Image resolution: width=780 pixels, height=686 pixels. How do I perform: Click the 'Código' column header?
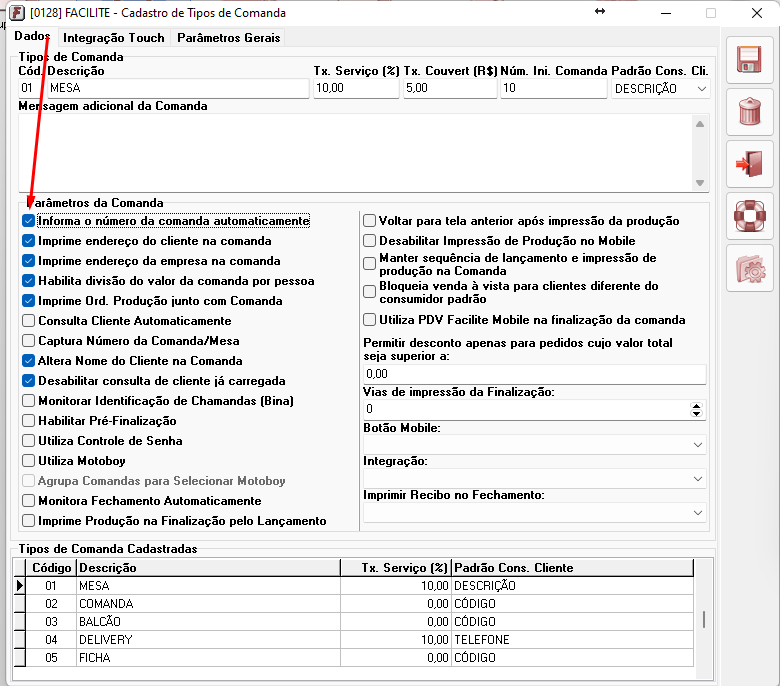51,568
